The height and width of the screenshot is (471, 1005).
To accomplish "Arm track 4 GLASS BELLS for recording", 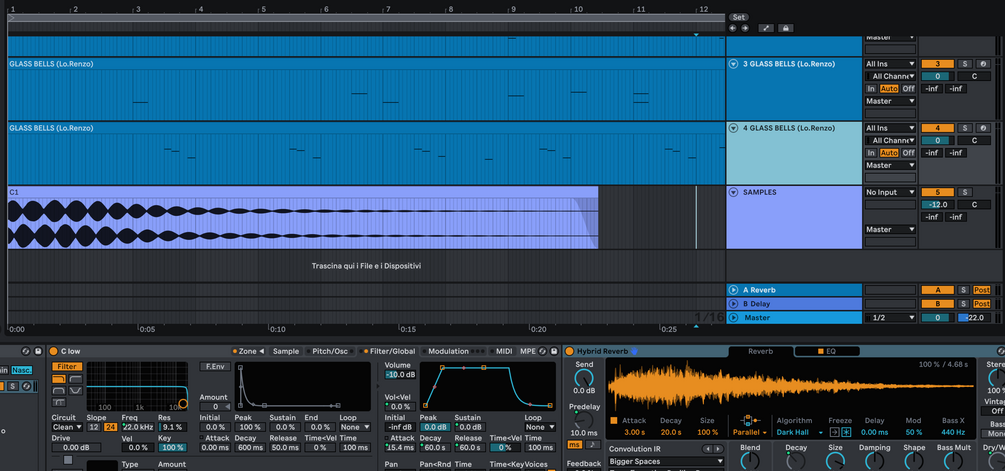I will pyautogui.click(x=983, y=128).
